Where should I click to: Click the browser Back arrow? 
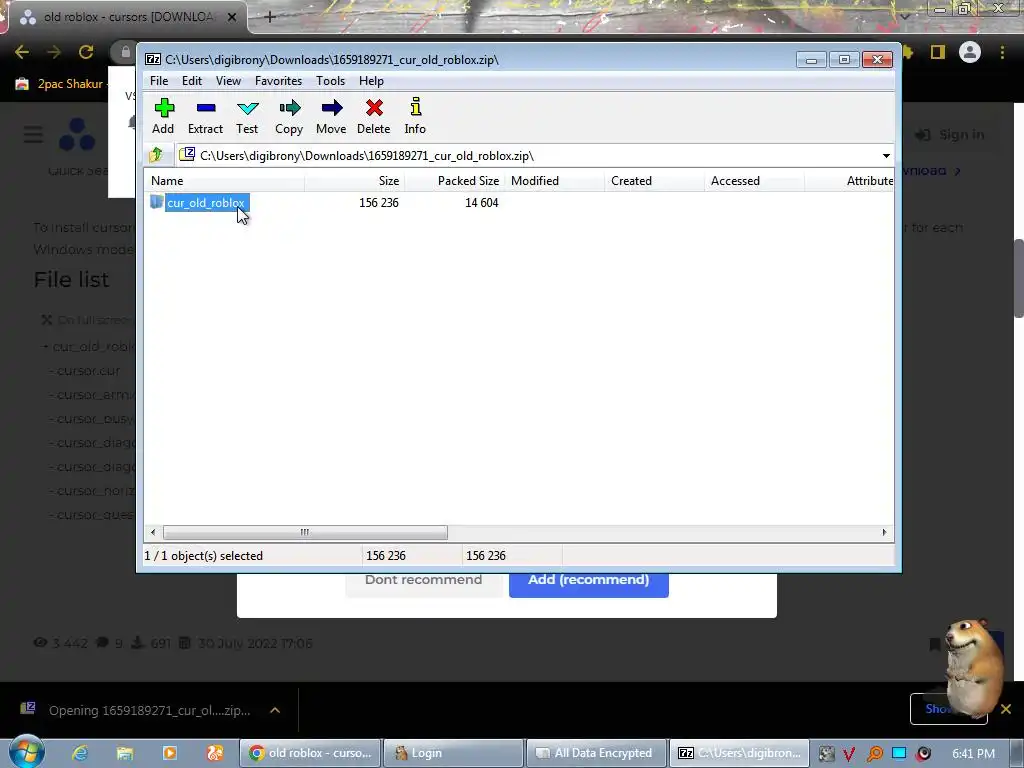[22, 52]
